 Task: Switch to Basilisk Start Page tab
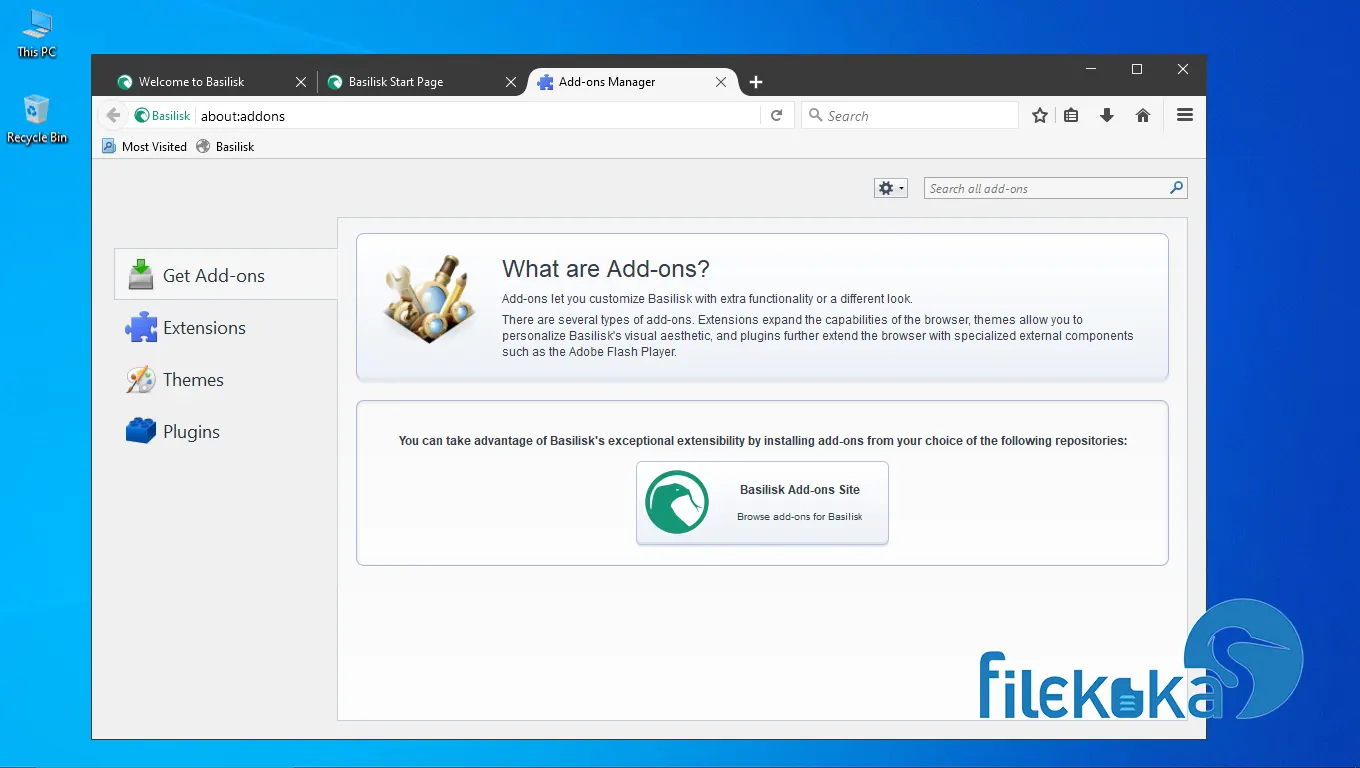422,82
